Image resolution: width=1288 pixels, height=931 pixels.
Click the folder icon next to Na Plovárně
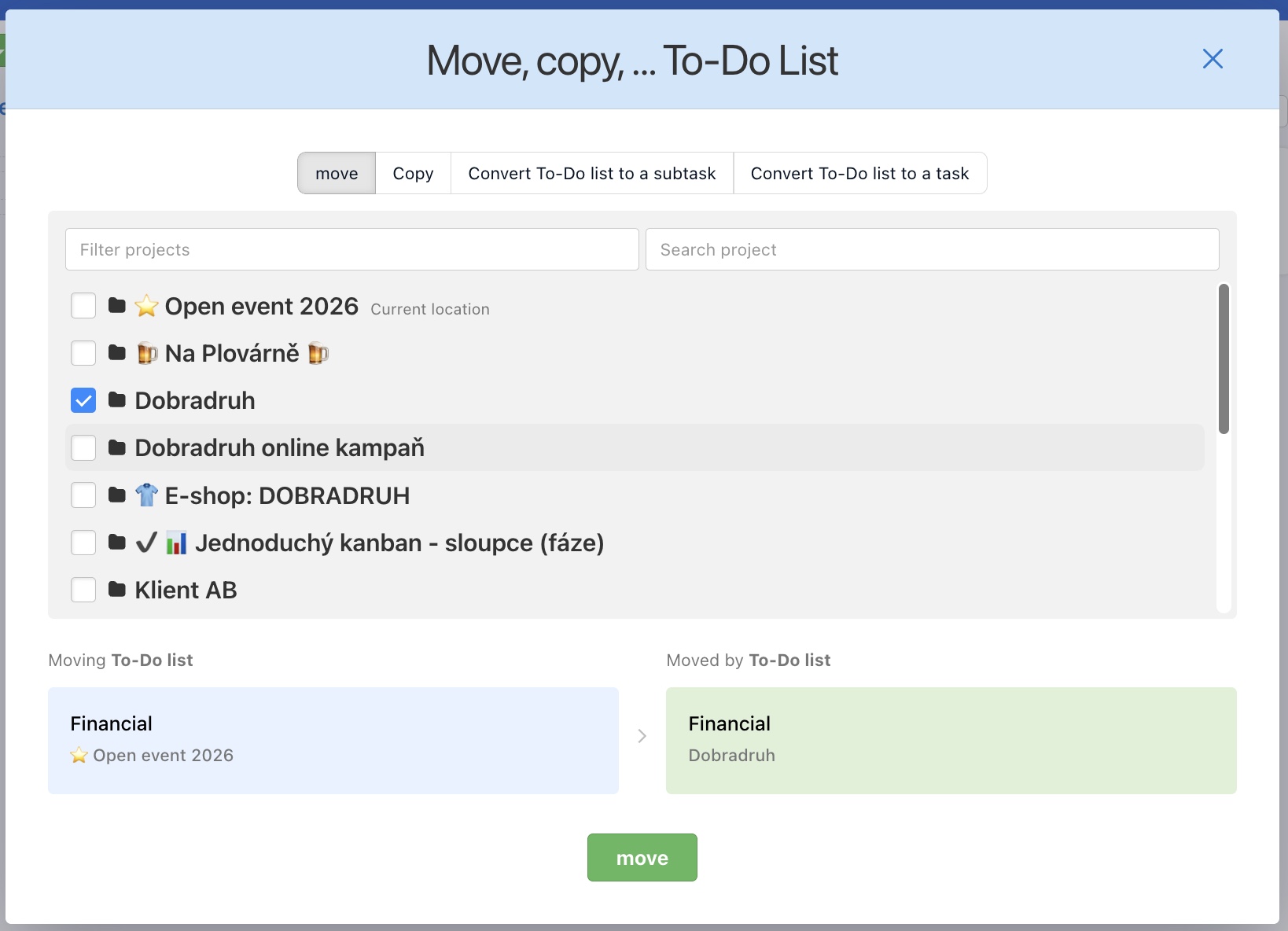[x=117, y=352]
